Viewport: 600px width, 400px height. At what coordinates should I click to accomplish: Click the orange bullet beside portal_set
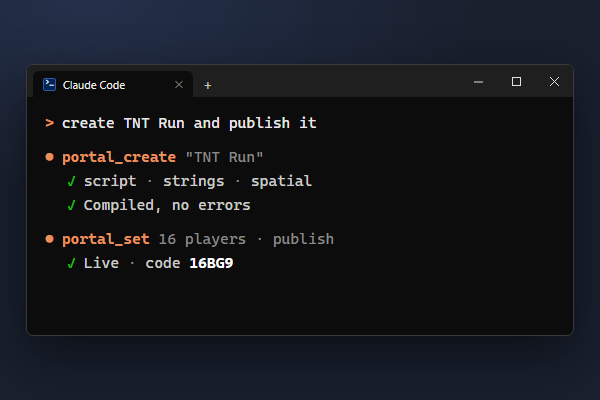point(49,239)
